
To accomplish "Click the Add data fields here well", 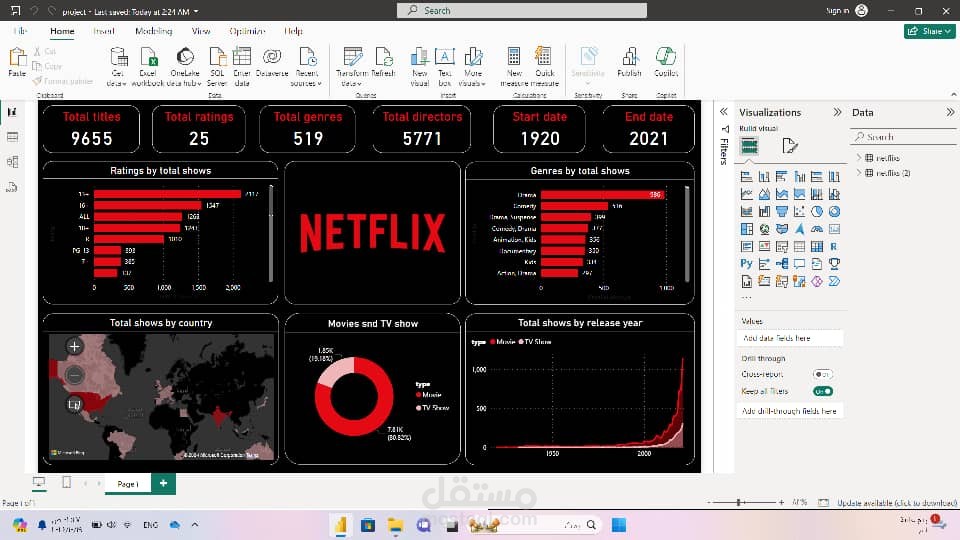I will pos(790,338).
